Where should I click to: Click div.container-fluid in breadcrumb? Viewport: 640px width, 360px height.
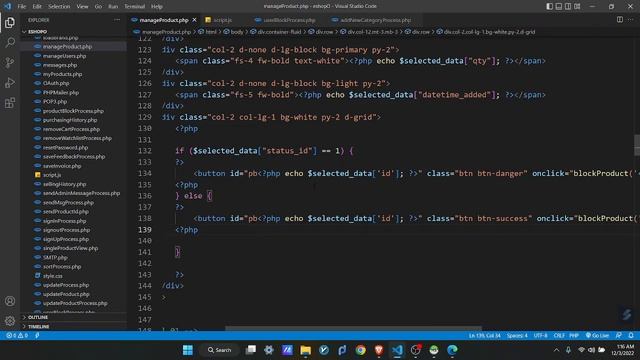click(x=279, y=31)
